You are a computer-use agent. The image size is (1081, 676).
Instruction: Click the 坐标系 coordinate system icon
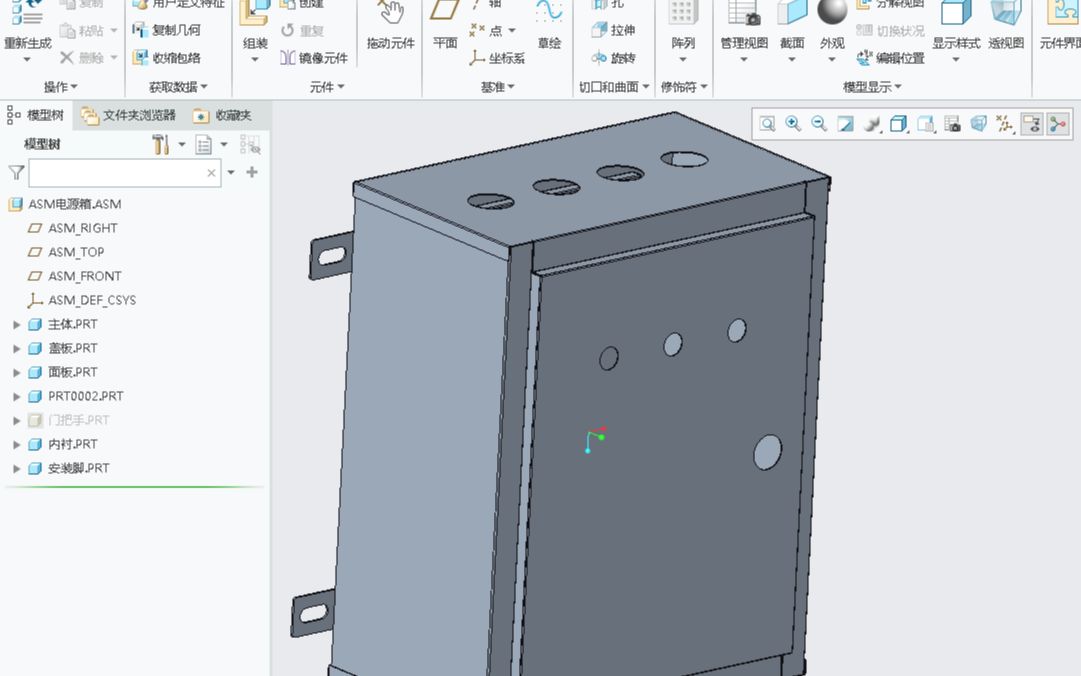497,58
